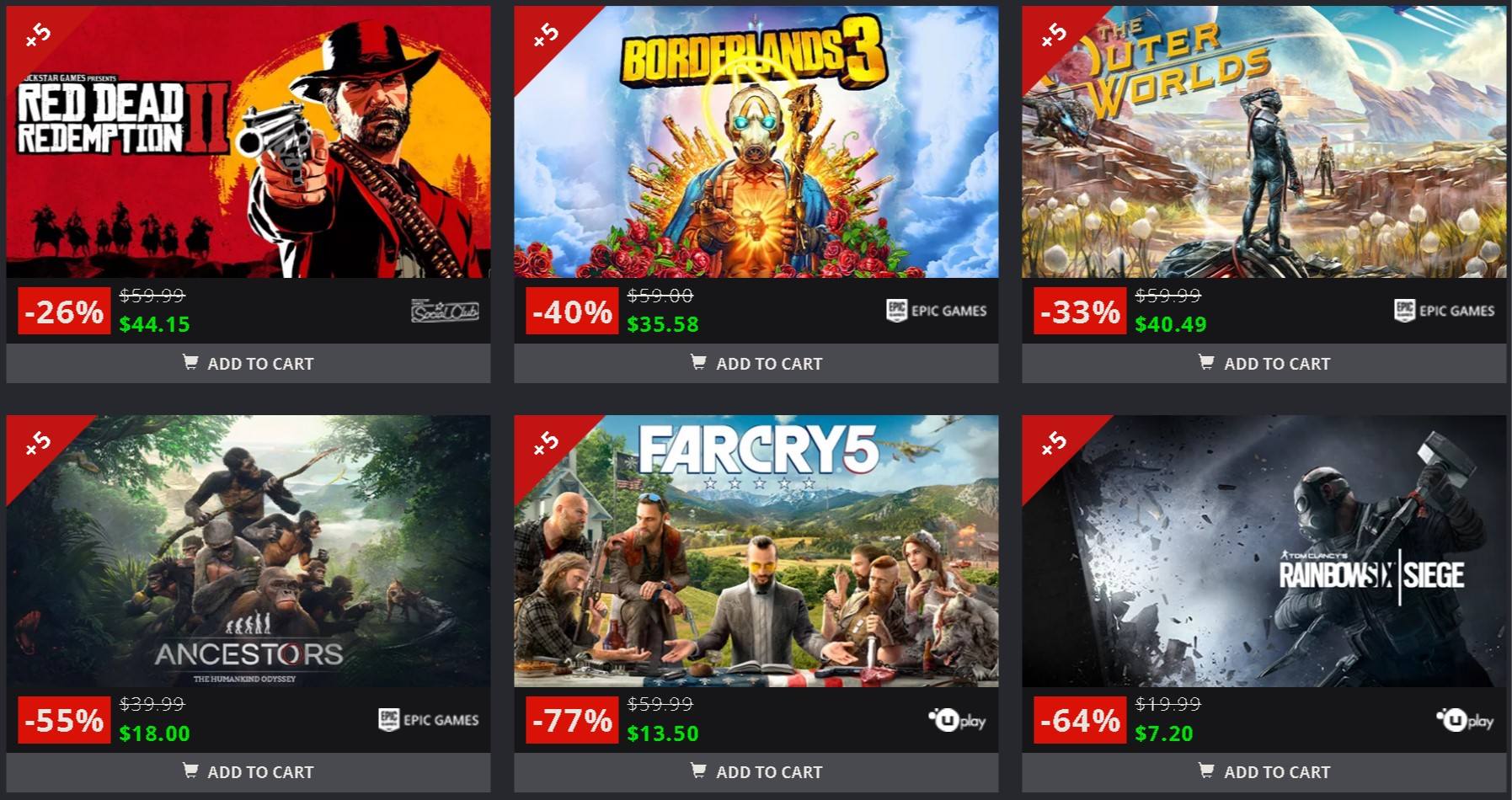Image resolution: width=1512 pixels, height=800 pixels.
Task: Click the Uplay logo under Far Cry 5
Action: (x=957, y=720)
